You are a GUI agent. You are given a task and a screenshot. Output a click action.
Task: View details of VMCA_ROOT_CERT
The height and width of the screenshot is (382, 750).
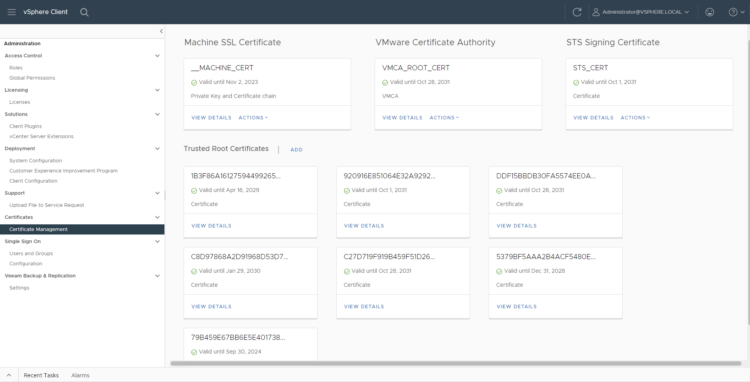click(402, 118)
